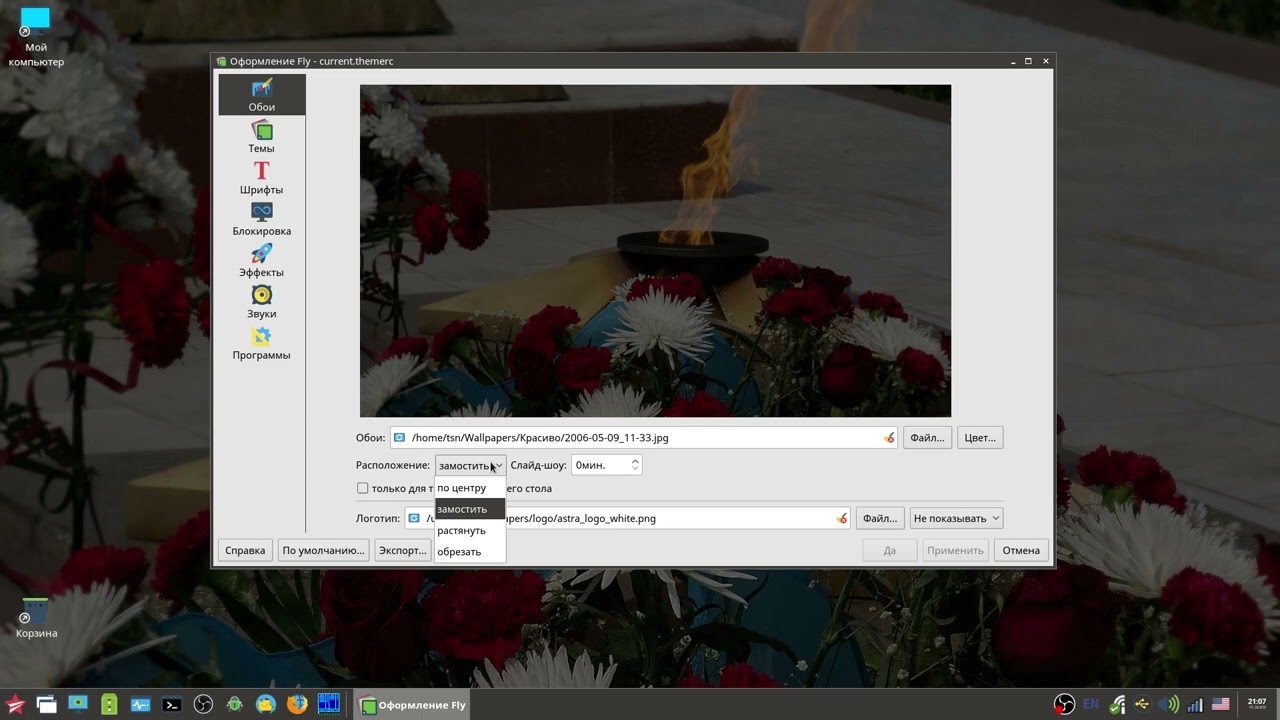The height and width of the screenshot is (720, 1280).
Task: Clear the wallpaper path with broom icon
Action: (889, 438)
